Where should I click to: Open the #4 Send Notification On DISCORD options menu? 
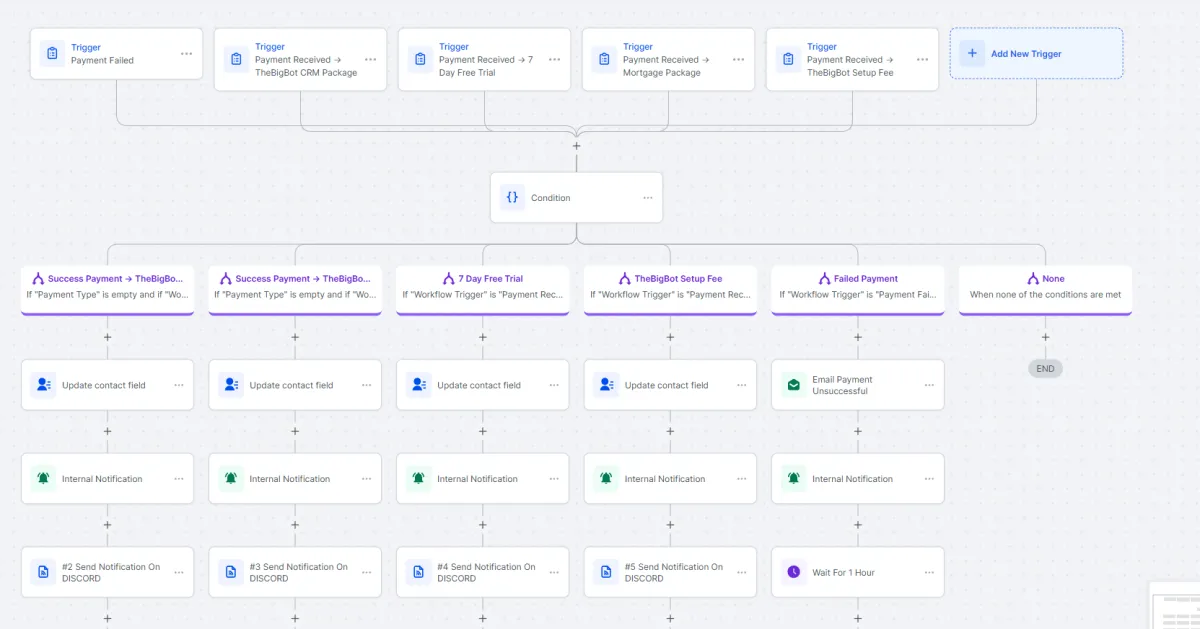coord(554,572)
